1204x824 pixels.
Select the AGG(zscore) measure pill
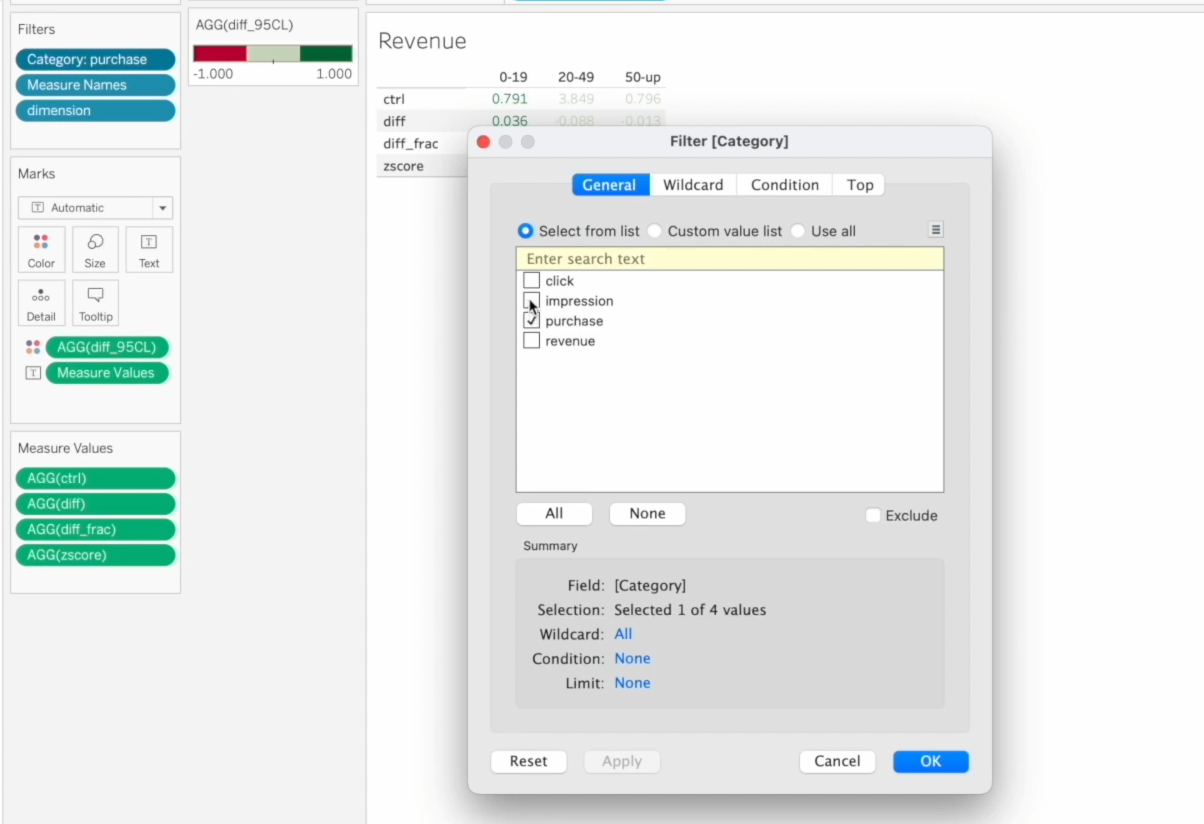pyautogui.click(x=95, y=555)
